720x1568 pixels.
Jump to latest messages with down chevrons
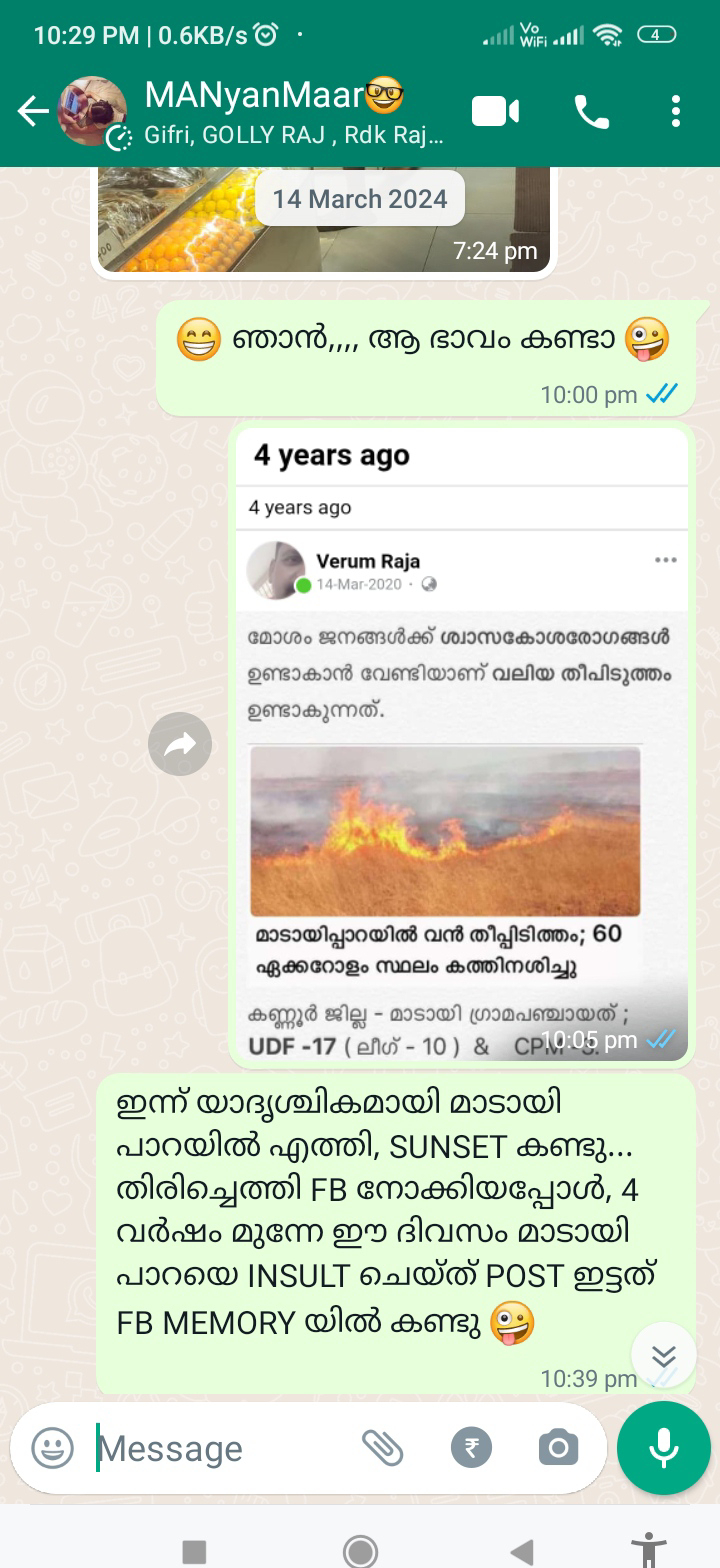(664, 1355)
